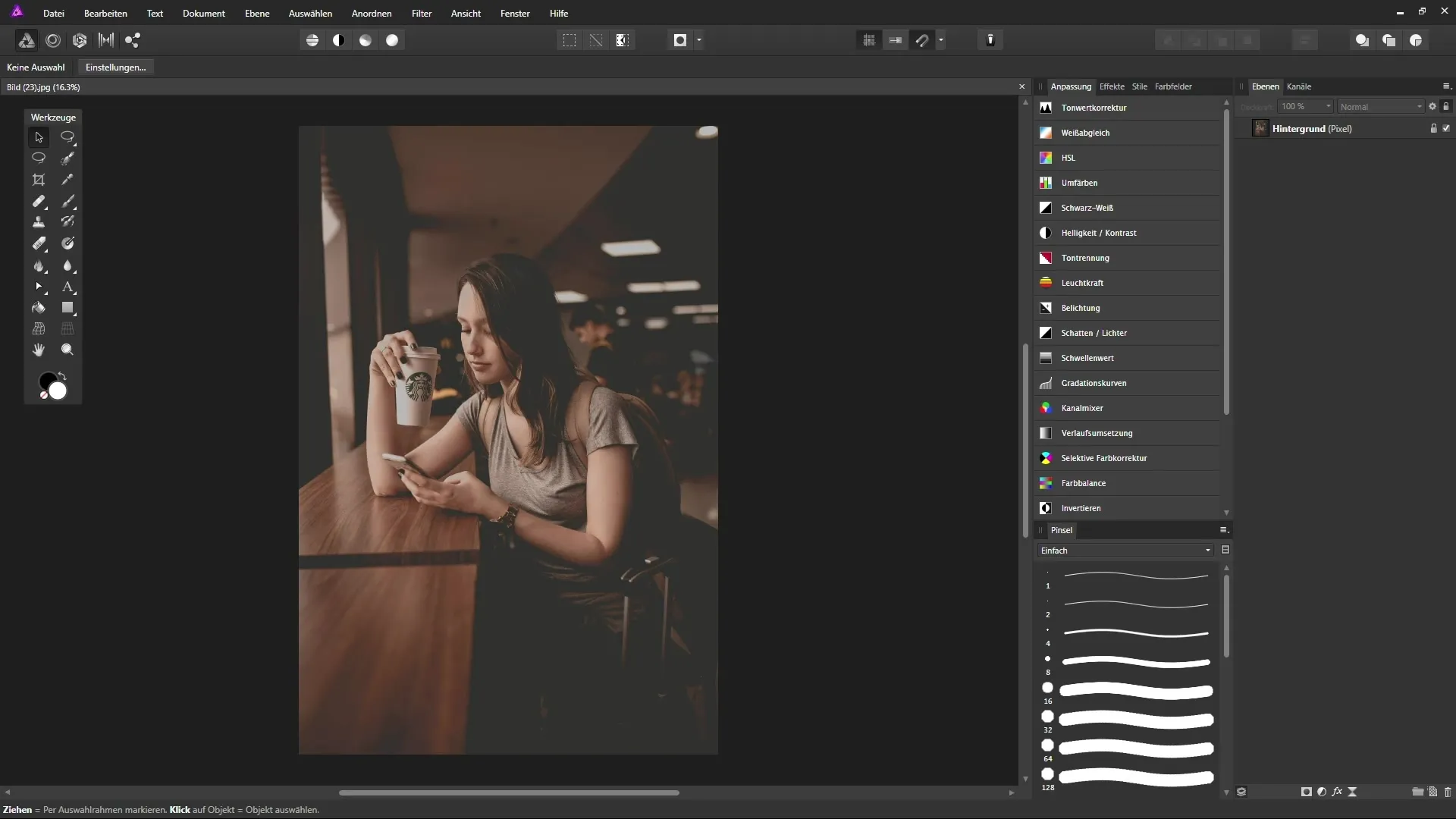This screenshot has width=1456, height=819.
Task: Select the Rectangle shape tool
Action: pos(67,308)
